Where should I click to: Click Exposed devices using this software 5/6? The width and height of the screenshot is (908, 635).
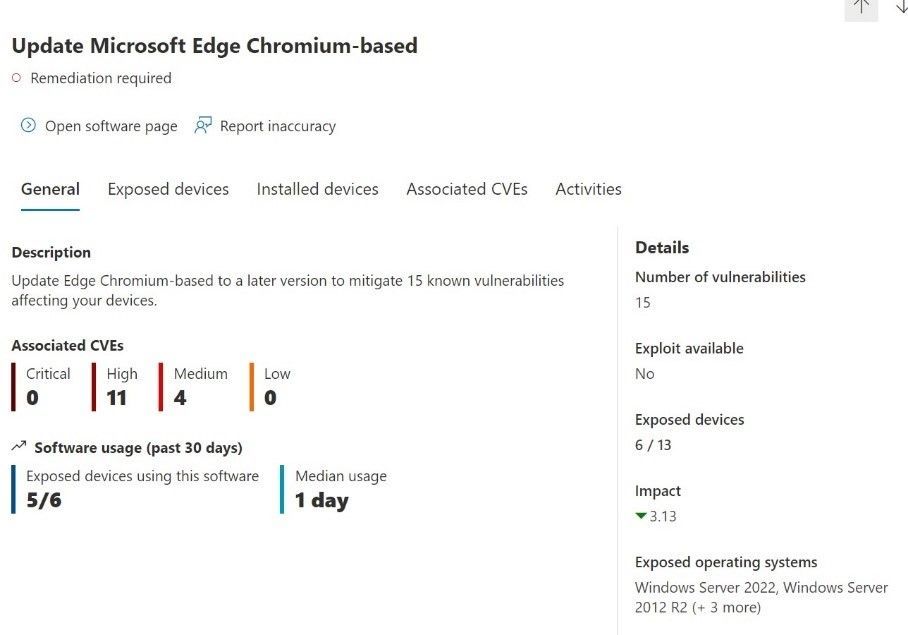44,500
